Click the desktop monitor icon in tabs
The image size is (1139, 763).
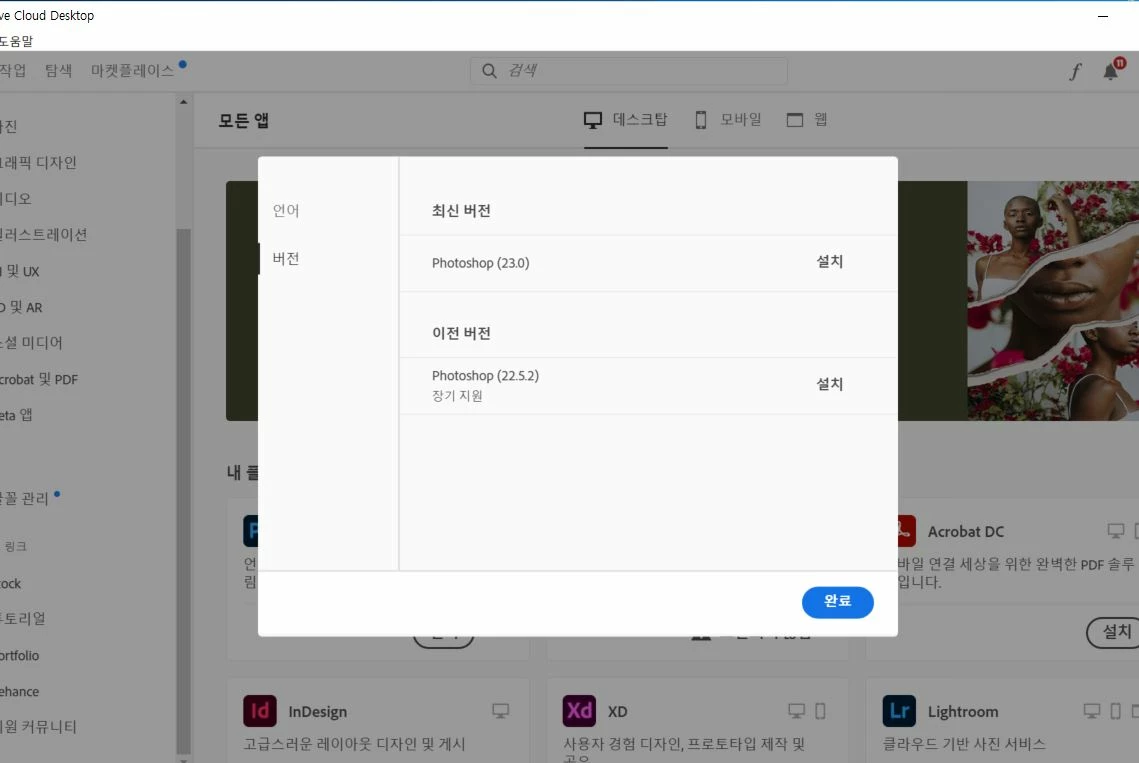click(x=593, y=120)
